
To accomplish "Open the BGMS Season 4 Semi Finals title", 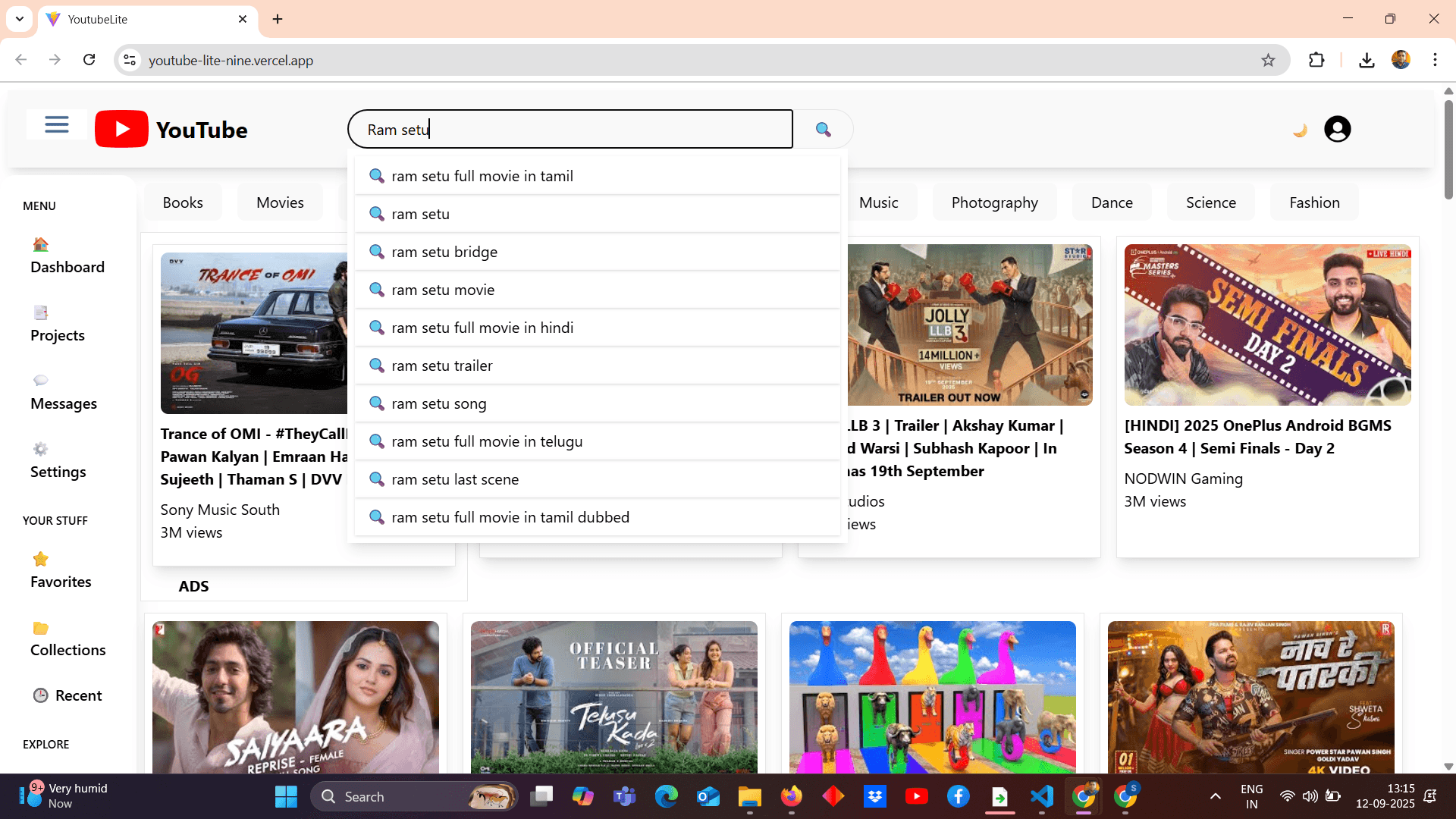I will pyautogui.click(x=1257, y=437).
